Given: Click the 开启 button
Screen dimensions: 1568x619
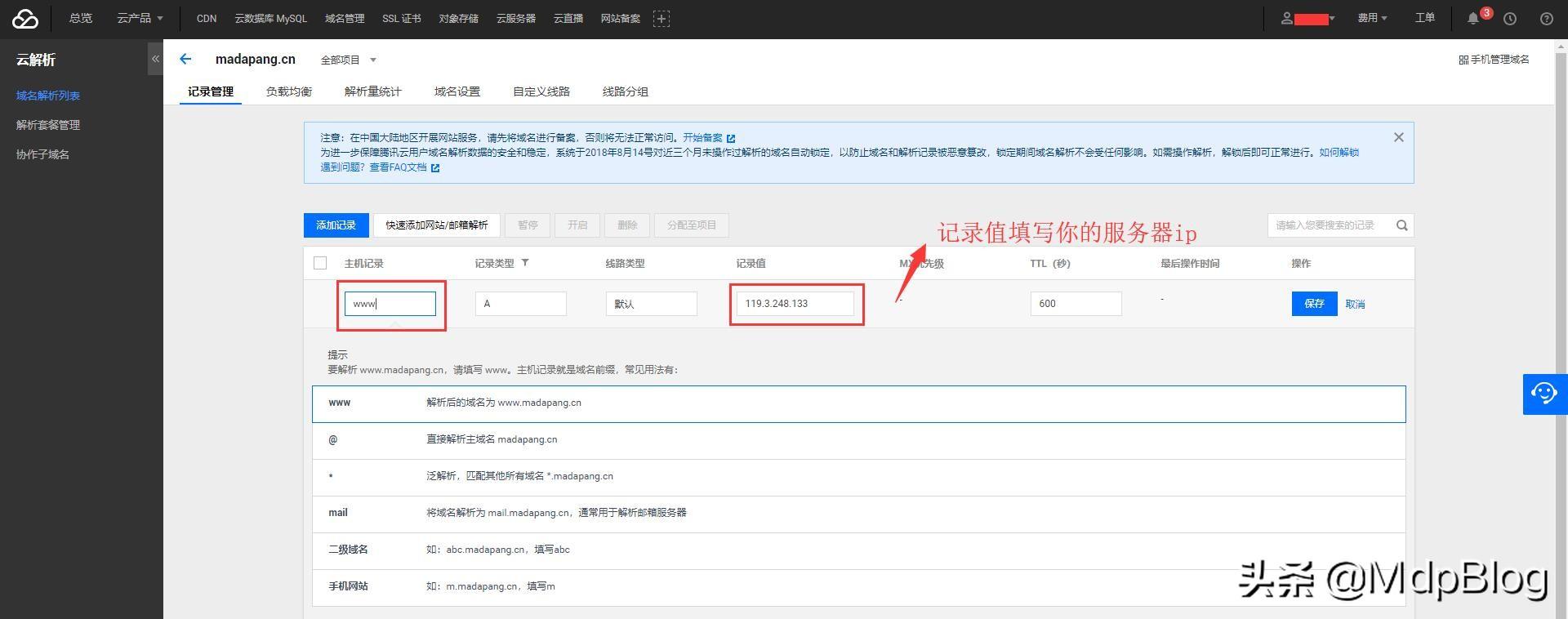Looking at the screenshot, I should (577, 225).
